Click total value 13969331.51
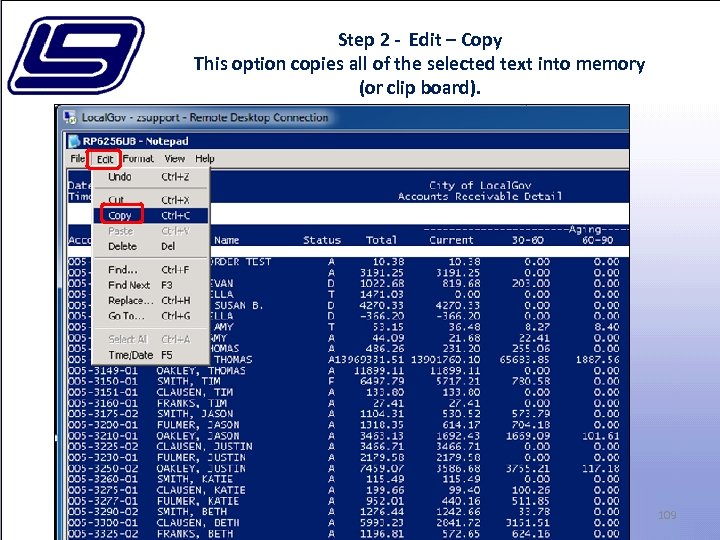720x540 pixels. 369,360
